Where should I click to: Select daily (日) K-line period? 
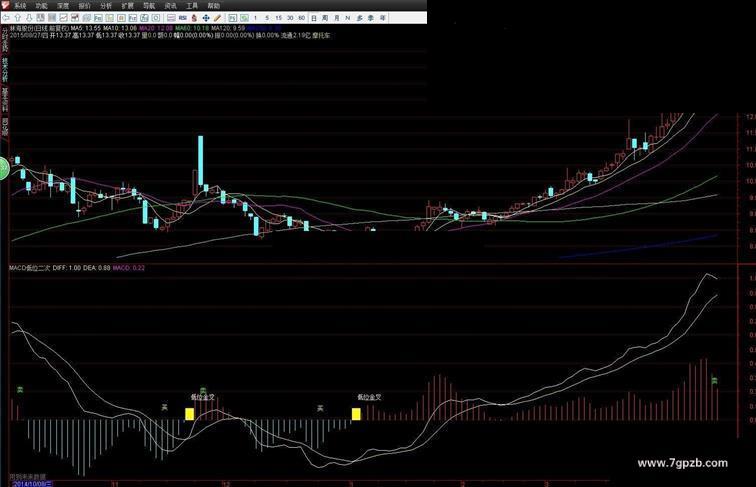tap(314, 18)
